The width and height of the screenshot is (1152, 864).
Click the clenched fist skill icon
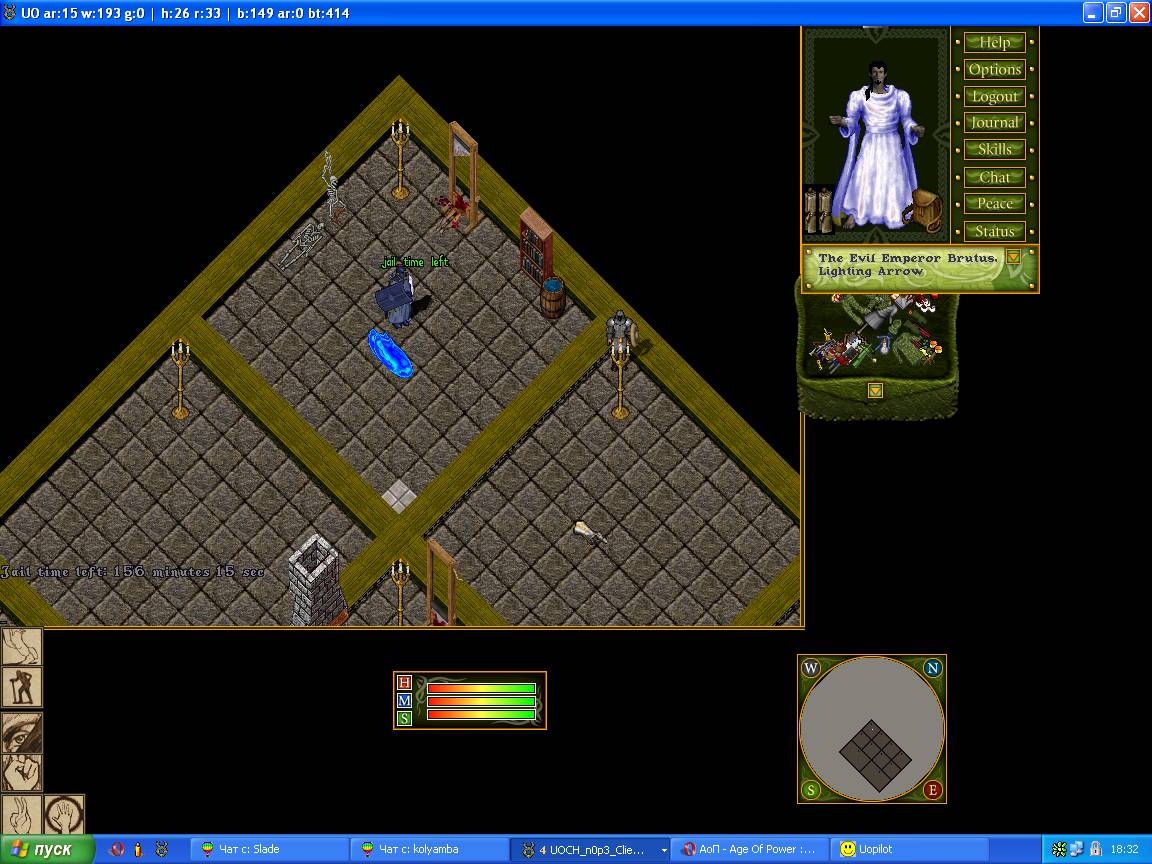pos(21,773)
